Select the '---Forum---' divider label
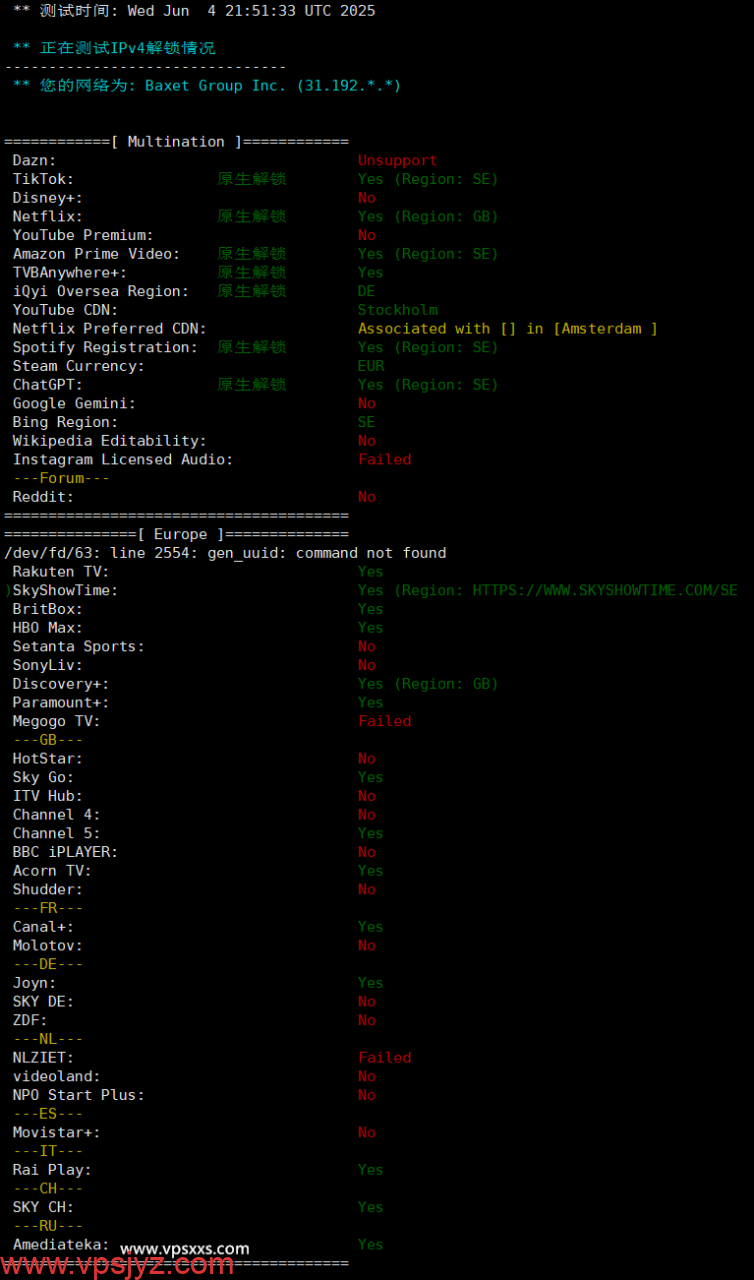The height and width of the screenshot is (1280, 754). [x=62, y=478]
